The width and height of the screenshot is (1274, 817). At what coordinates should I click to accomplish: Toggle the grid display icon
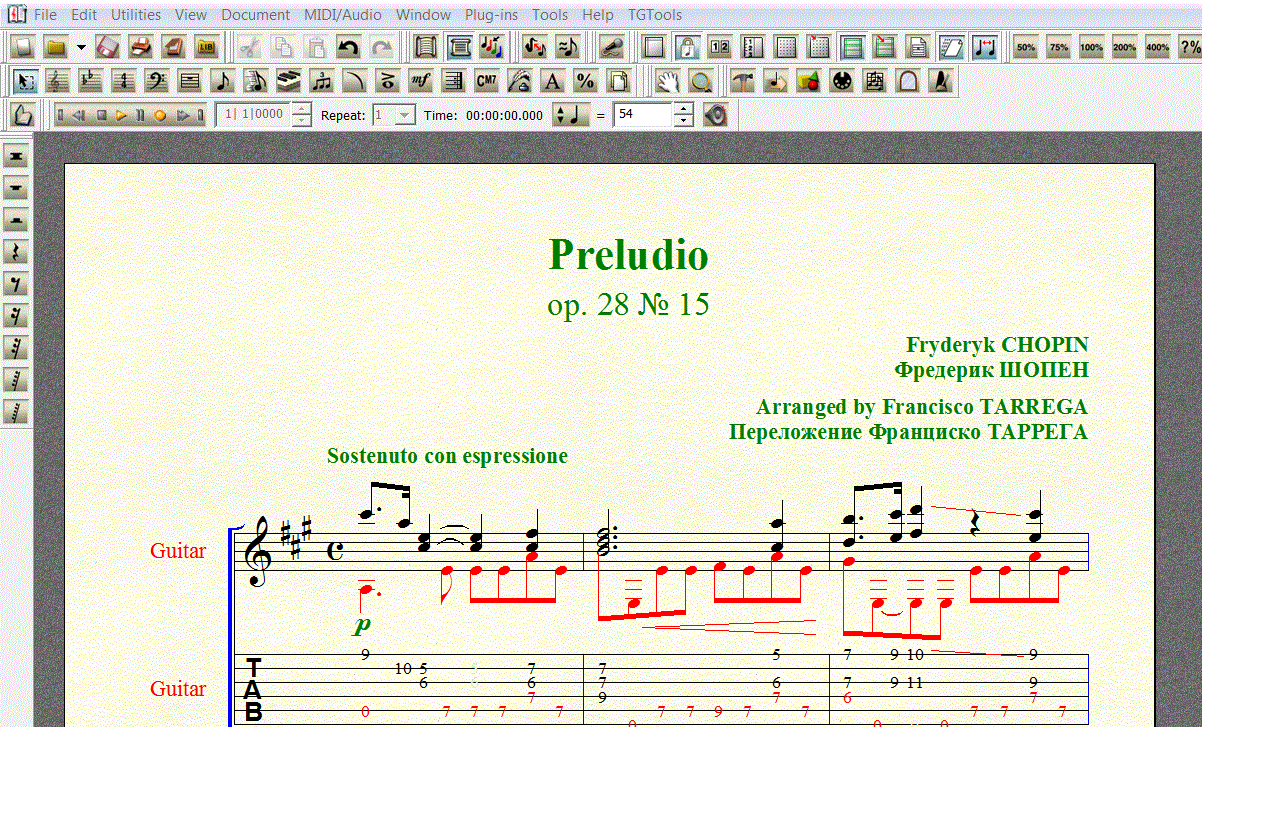(x=786, y=47)
